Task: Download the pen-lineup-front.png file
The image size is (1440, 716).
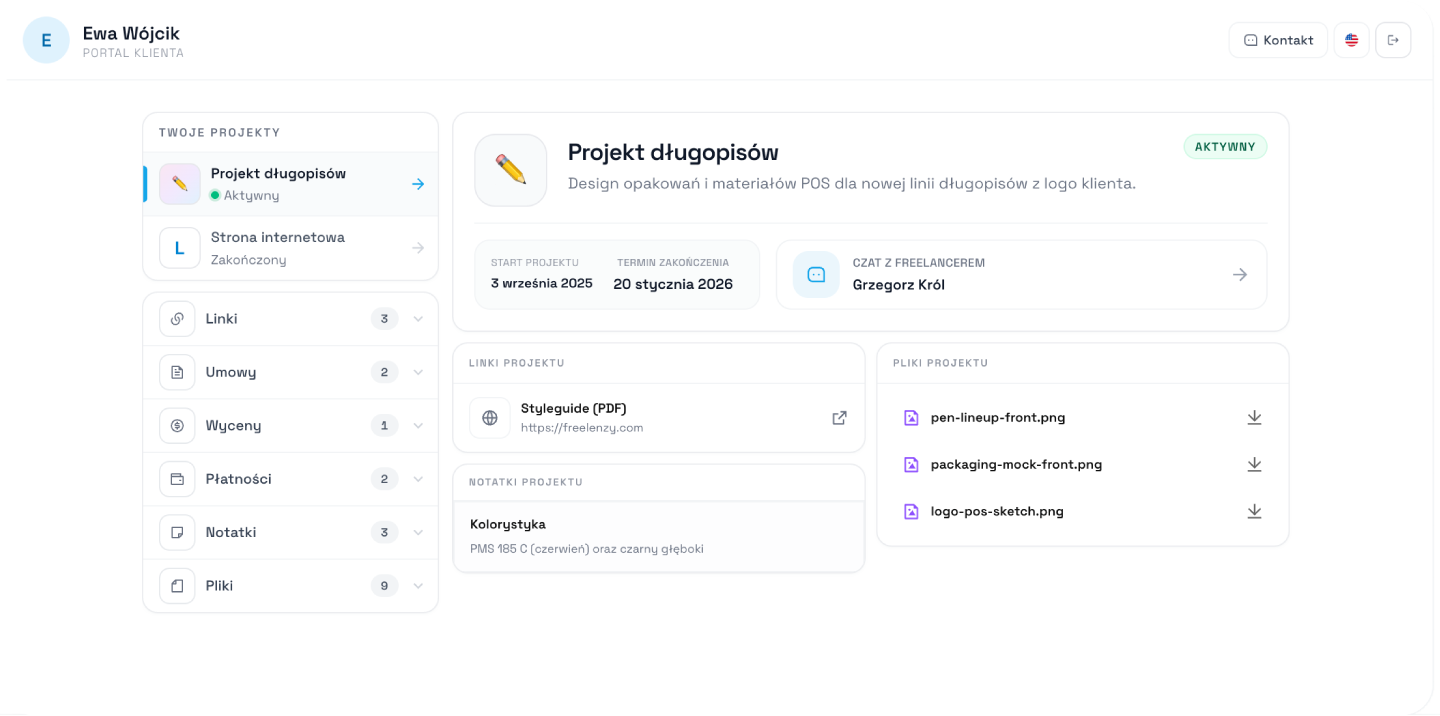Action: pyautogui.click(x=1254, y=418)
